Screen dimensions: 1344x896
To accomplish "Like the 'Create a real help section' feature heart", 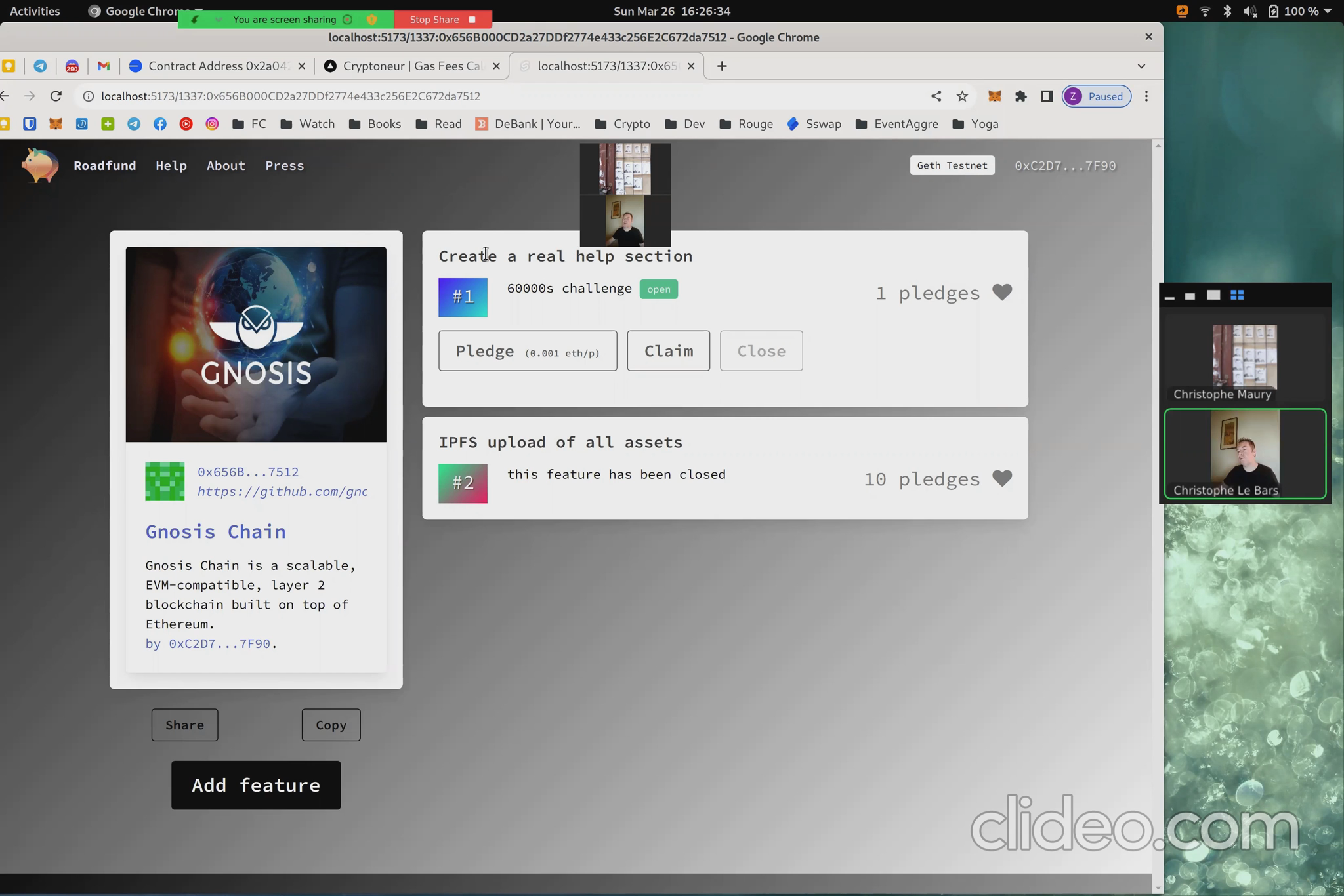I will tap(1001, 293).
